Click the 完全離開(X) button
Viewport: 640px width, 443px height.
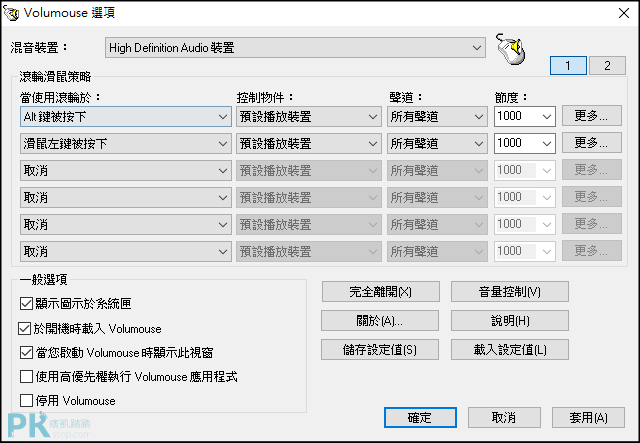point(380,292)
